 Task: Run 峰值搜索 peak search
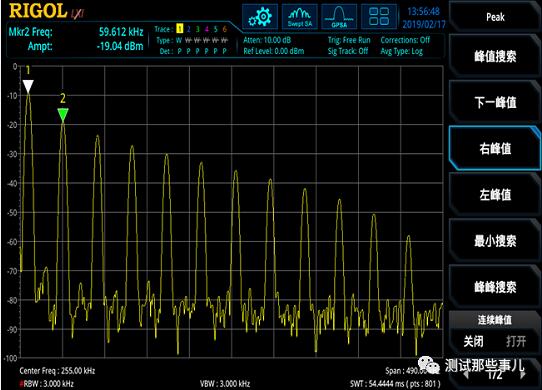click(x=495, y=56)
